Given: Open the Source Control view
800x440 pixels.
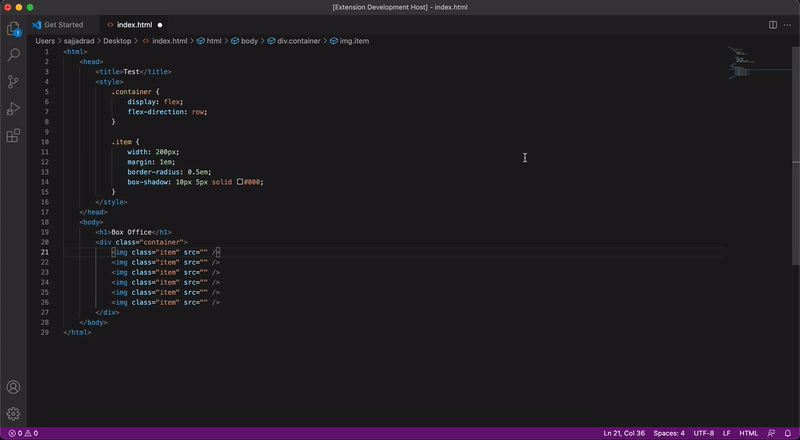Looking at the screenshot, I should 14,82.
